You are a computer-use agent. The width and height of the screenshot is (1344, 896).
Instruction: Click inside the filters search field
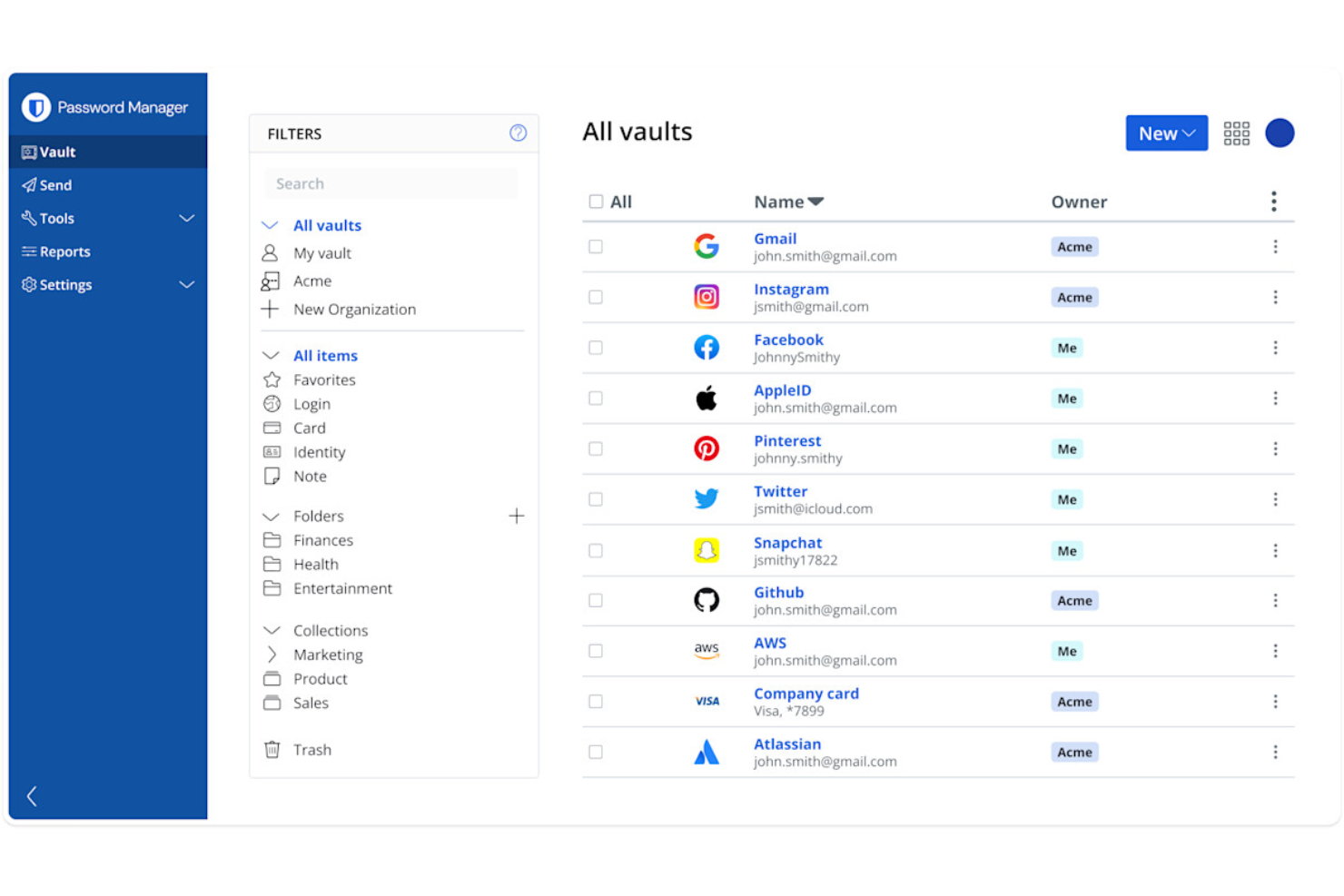[x=390, y=182]
